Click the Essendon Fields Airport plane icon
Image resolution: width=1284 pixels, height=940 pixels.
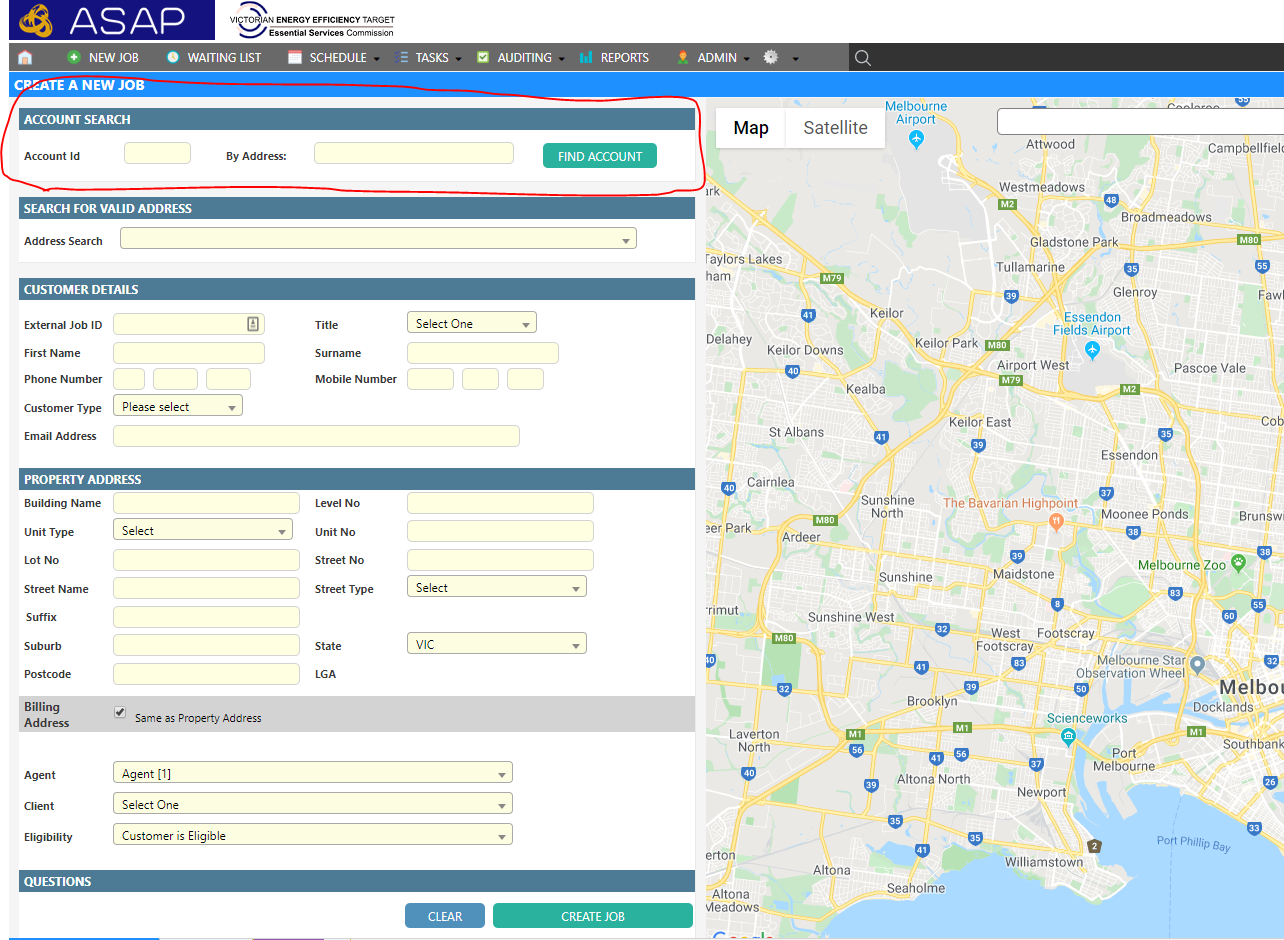coord(1092,350)
